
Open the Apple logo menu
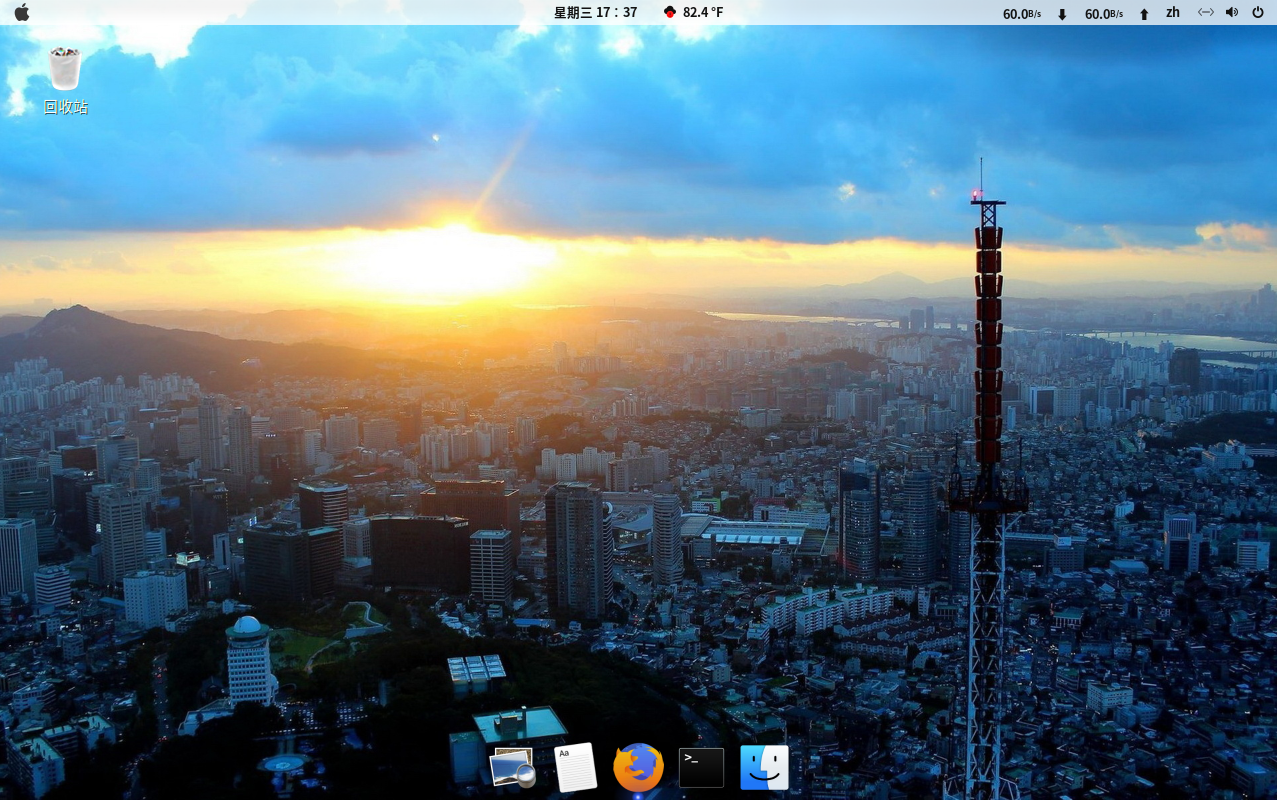22,12
